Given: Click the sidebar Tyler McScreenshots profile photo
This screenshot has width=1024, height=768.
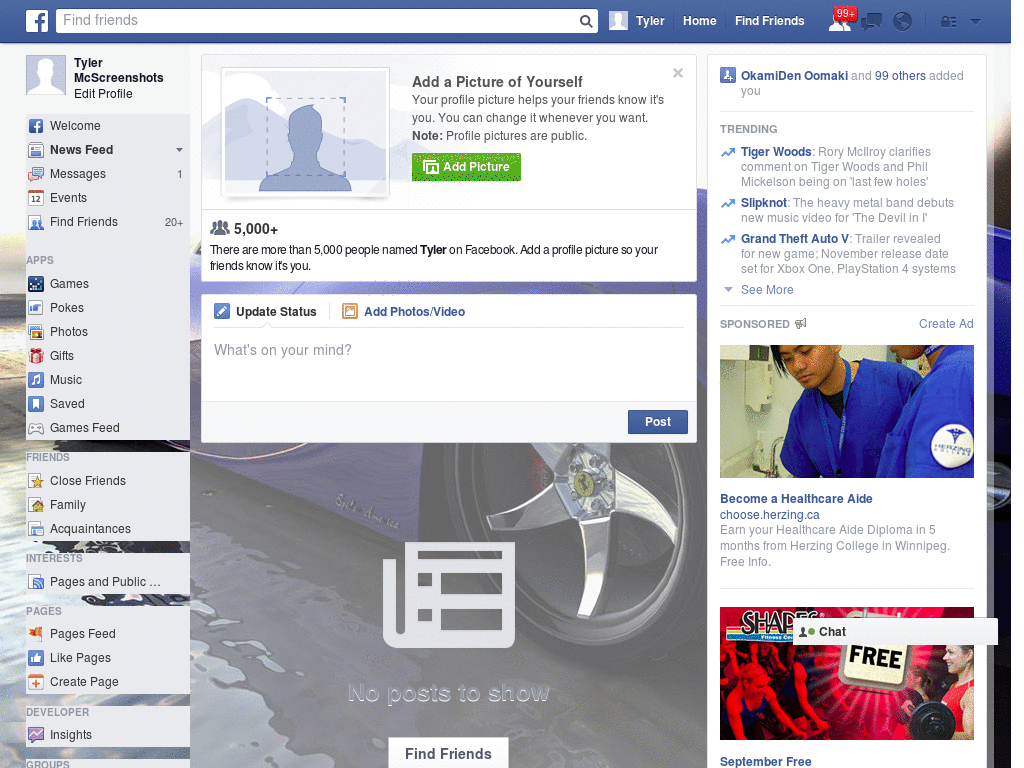Looking at the screenshot, I should (46, 74).
